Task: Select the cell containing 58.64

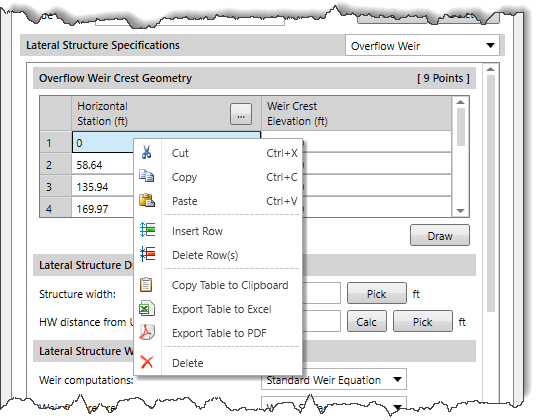Action: [x=103, y=165]
